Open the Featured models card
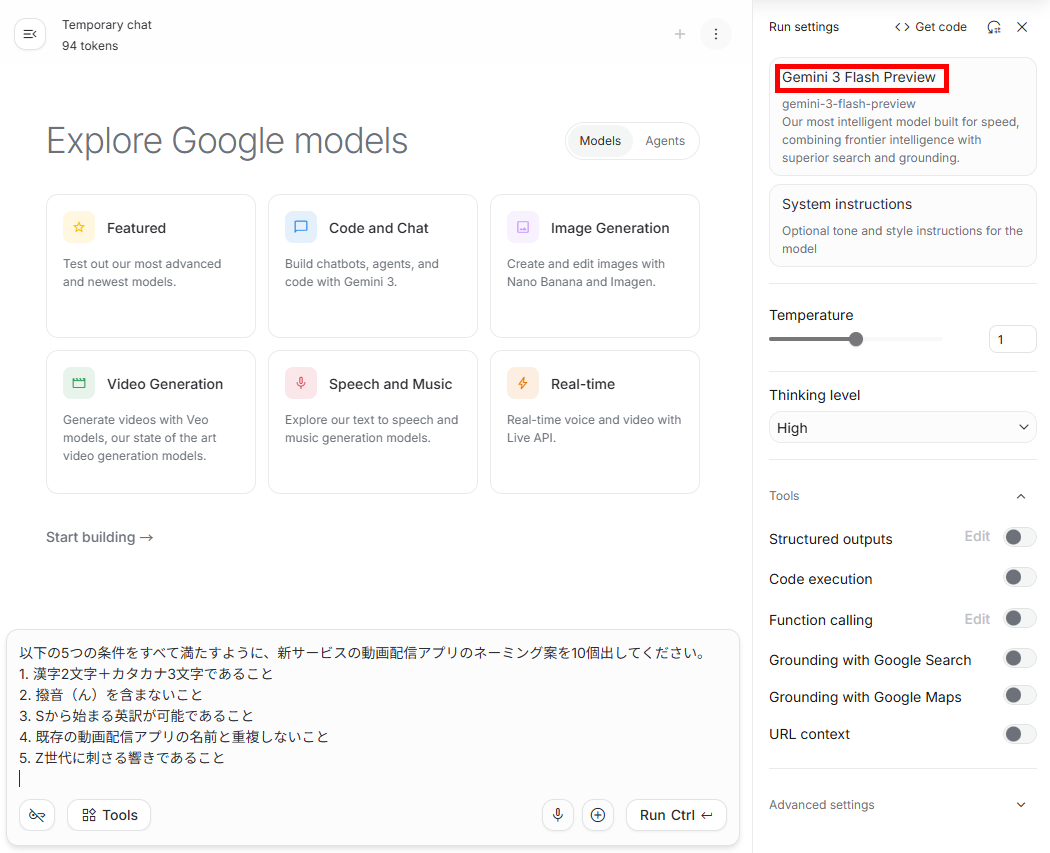The image size is (1050, 853). click(151, 266)
